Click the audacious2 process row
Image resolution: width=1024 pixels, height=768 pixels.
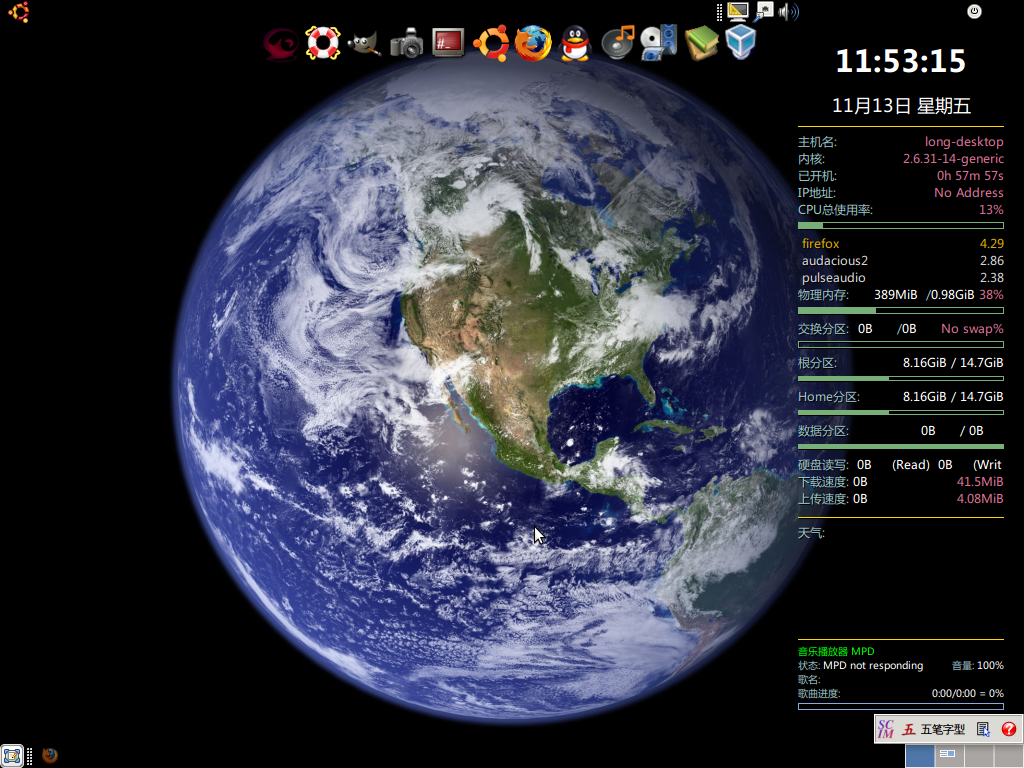tap(903, 261)
